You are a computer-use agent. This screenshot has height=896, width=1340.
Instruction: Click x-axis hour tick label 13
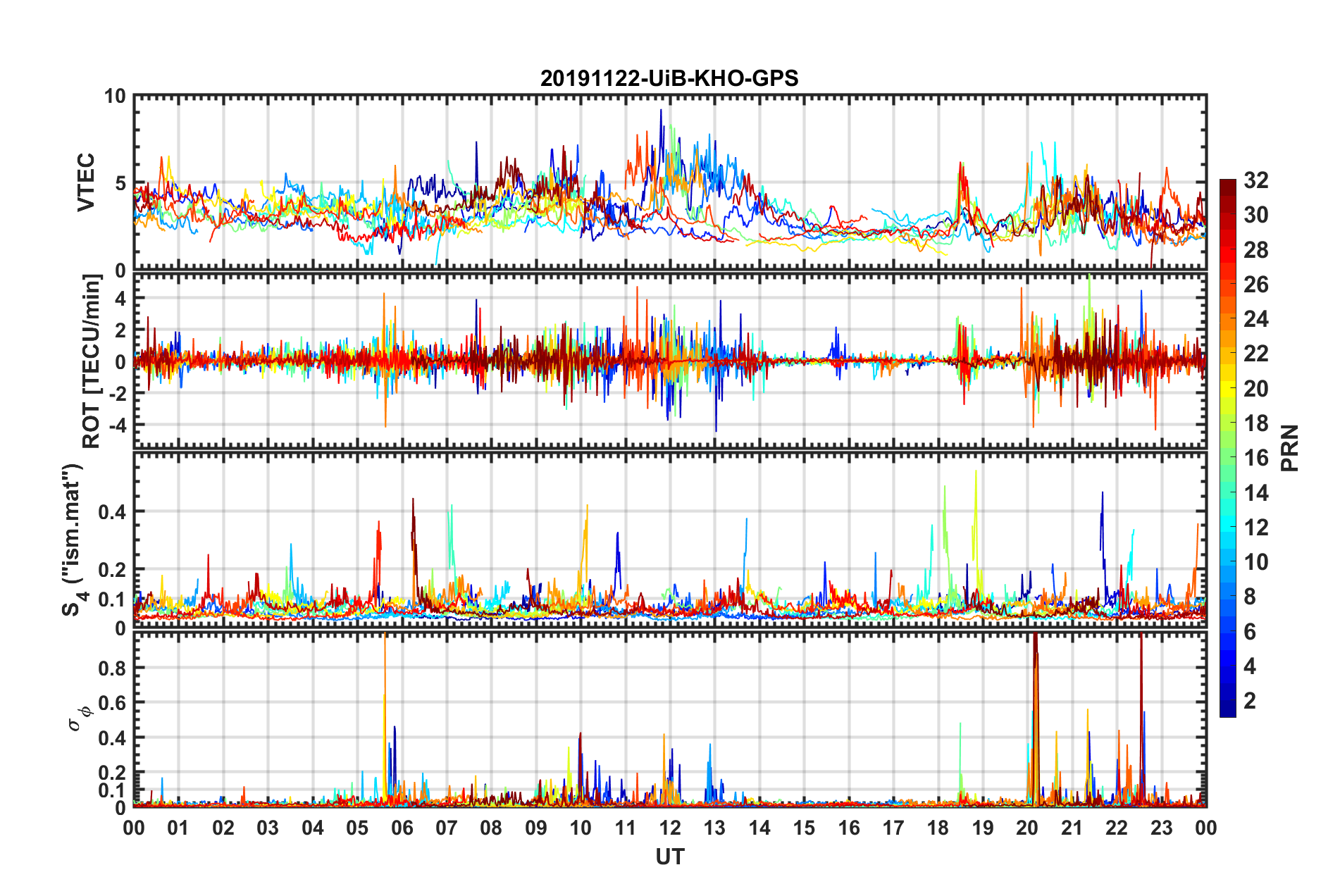pos(714,828)
